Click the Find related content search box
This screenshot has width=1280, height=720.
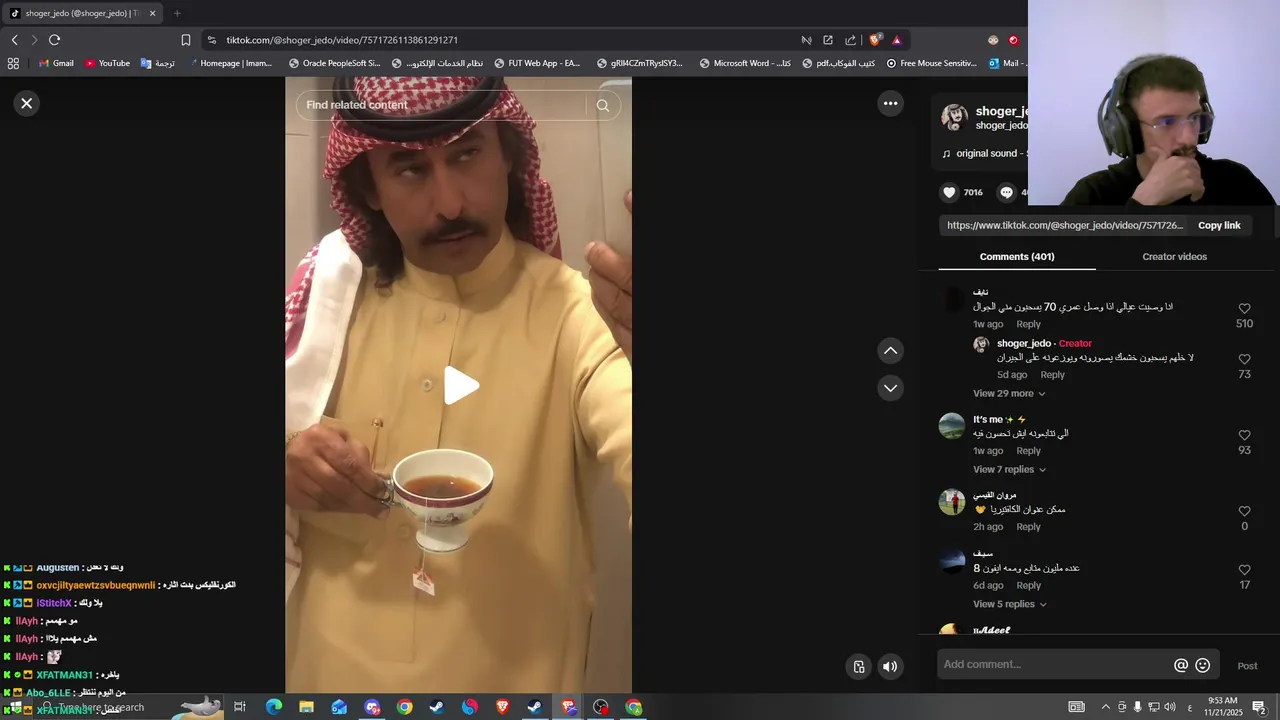pyautogui.click(x=440, y=105)
